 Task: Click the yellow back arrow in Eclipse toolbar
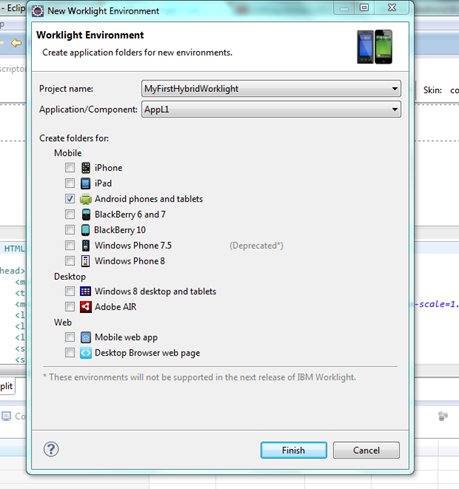tap(16, 43)
